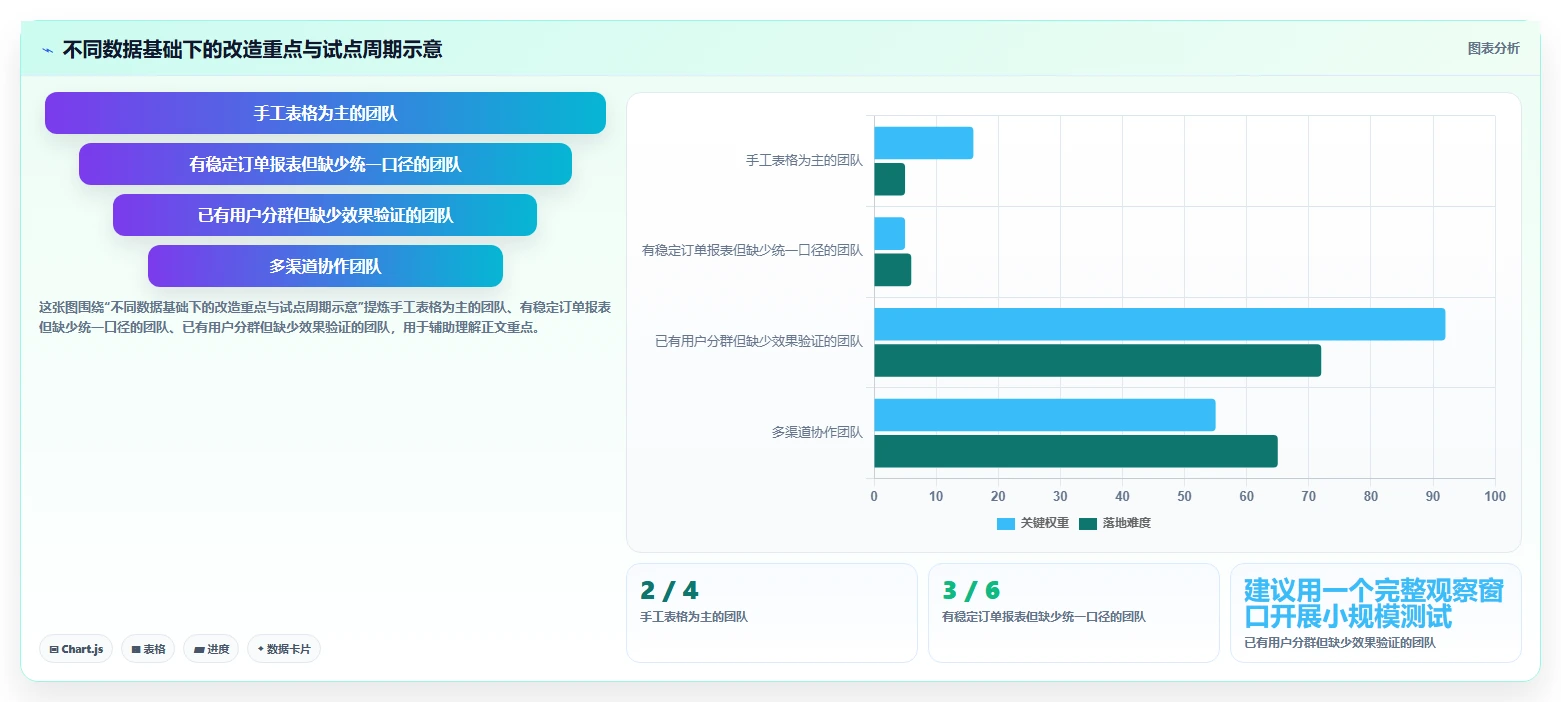Image resolution: width=1561 pixels, height=702 pixels.
Task: Select the 有稳定订单报表但缺少统一口径的团队 funnel bar
Action: [x=325, y=164]
